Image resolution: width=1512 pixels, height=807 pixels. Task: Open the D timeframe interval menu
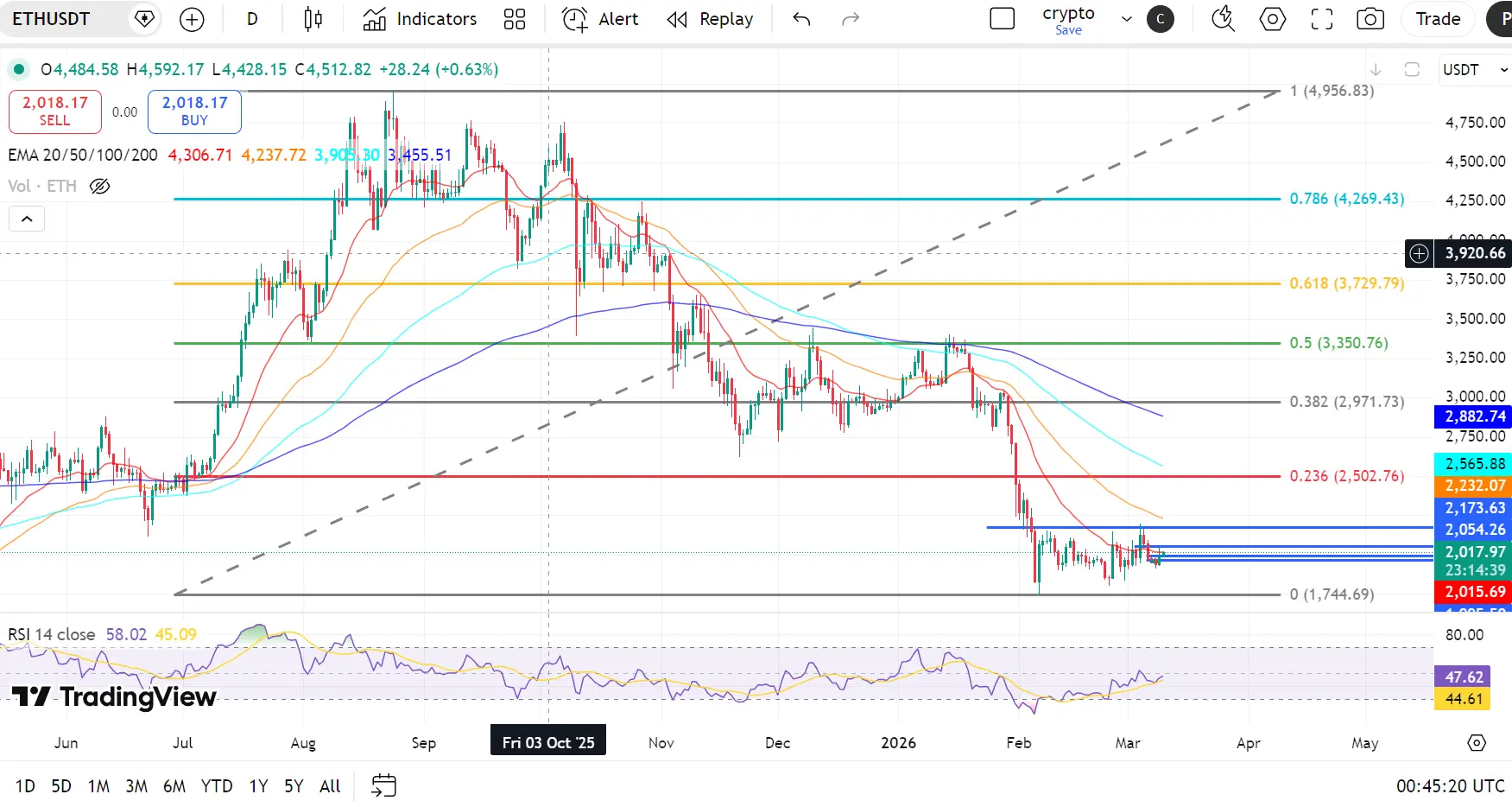click(252, 19)
